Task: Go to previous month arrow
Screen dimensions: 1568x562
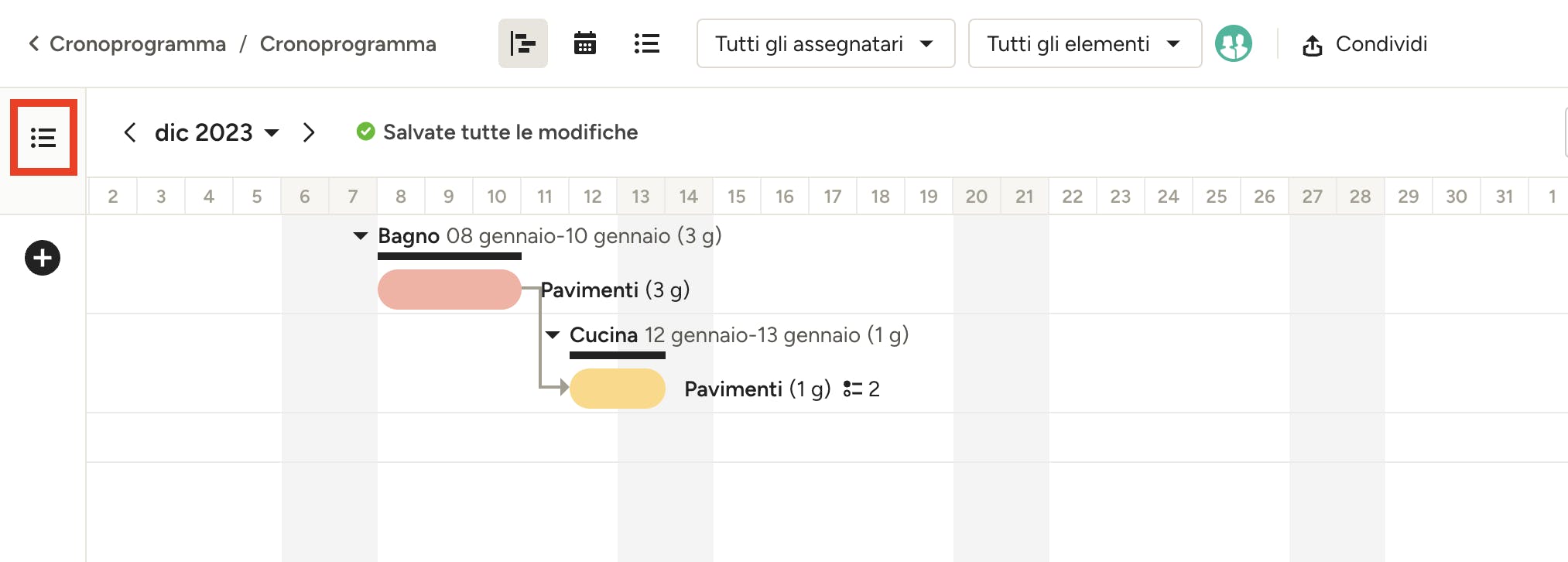Action: click(130, 132)
